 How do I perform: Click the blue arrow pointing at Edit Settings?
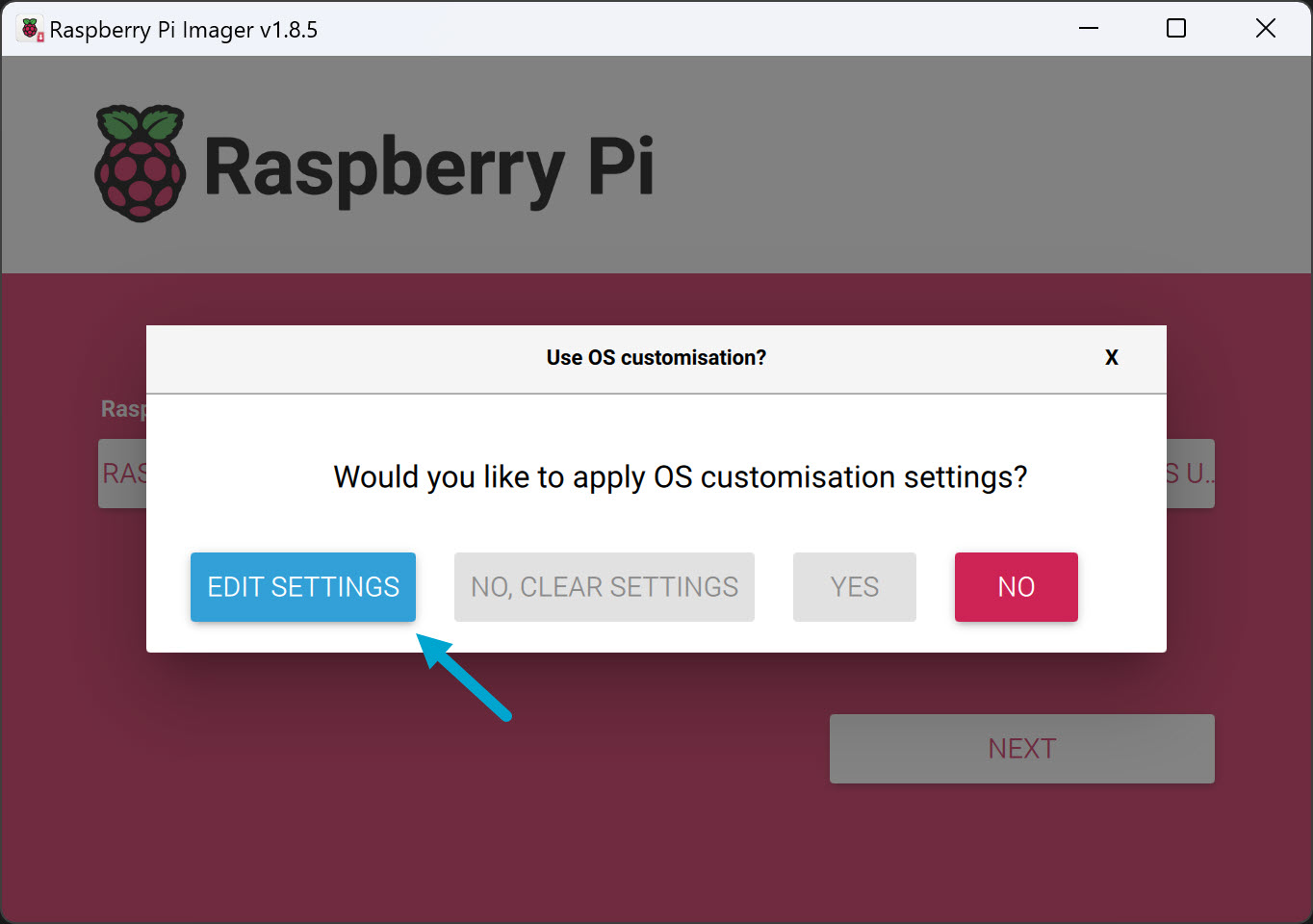pos(464,677)
